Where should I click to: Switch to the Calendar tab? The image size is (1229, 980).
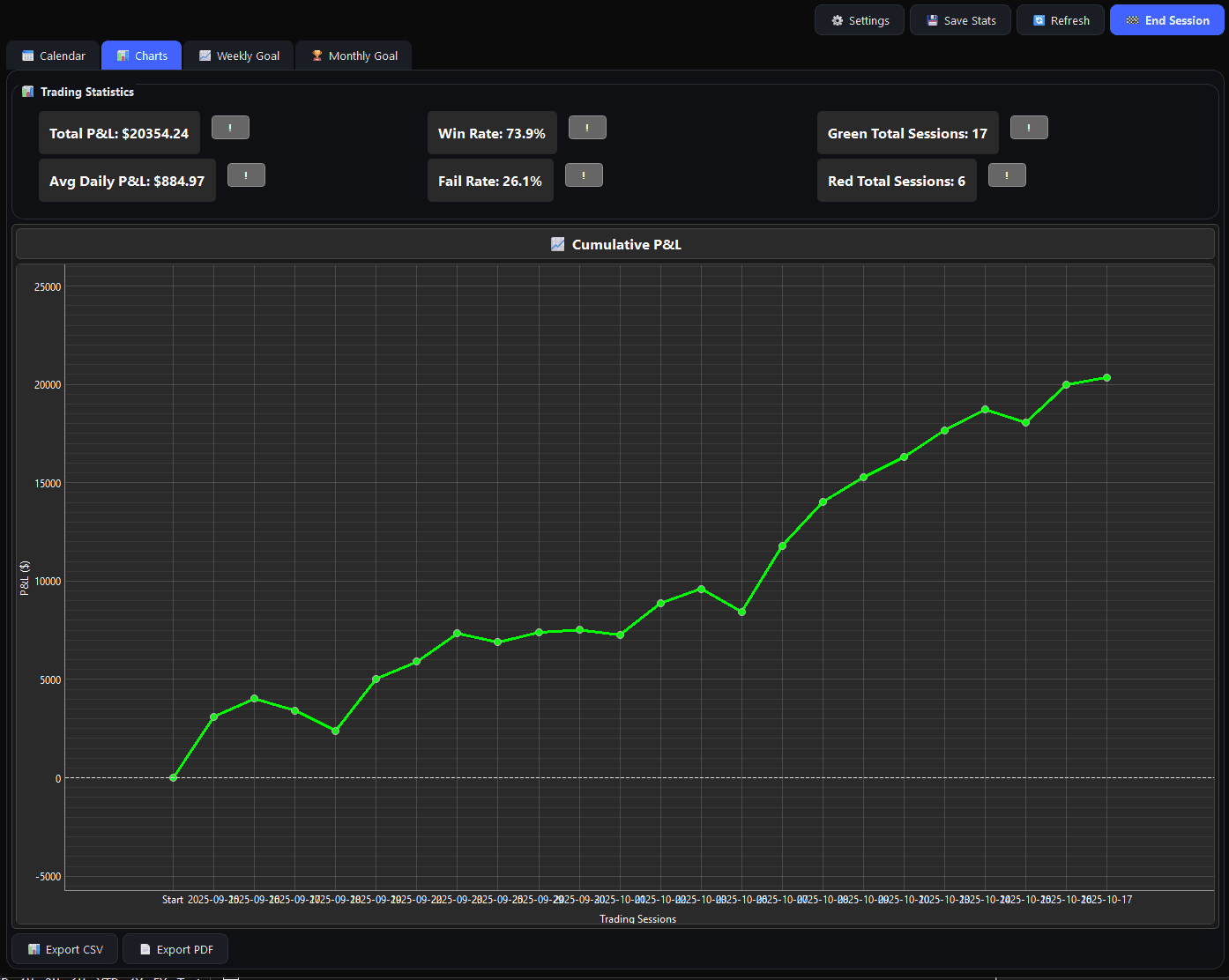[53, 56]
